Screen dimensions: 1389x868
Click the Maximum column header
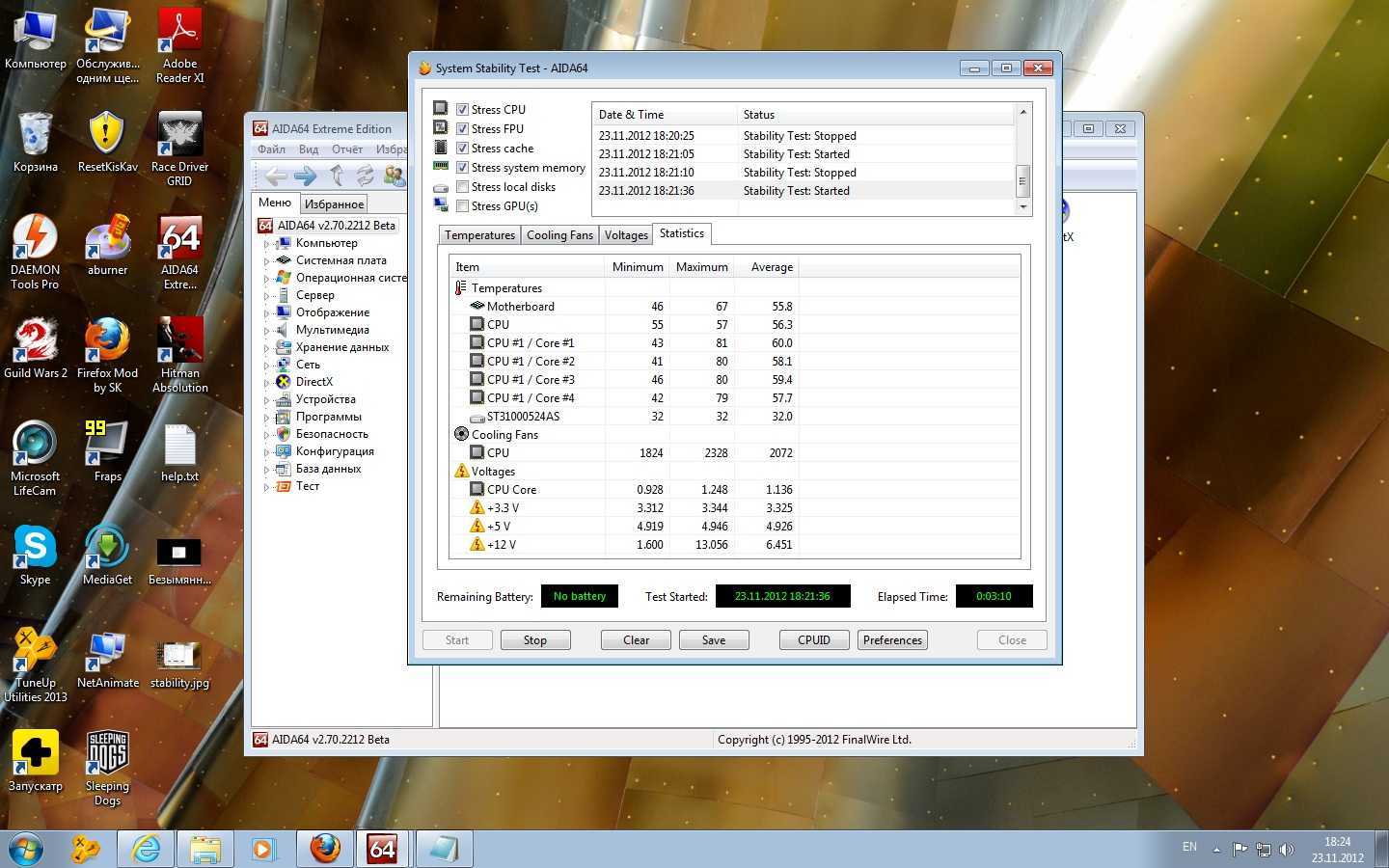point(701,267)
